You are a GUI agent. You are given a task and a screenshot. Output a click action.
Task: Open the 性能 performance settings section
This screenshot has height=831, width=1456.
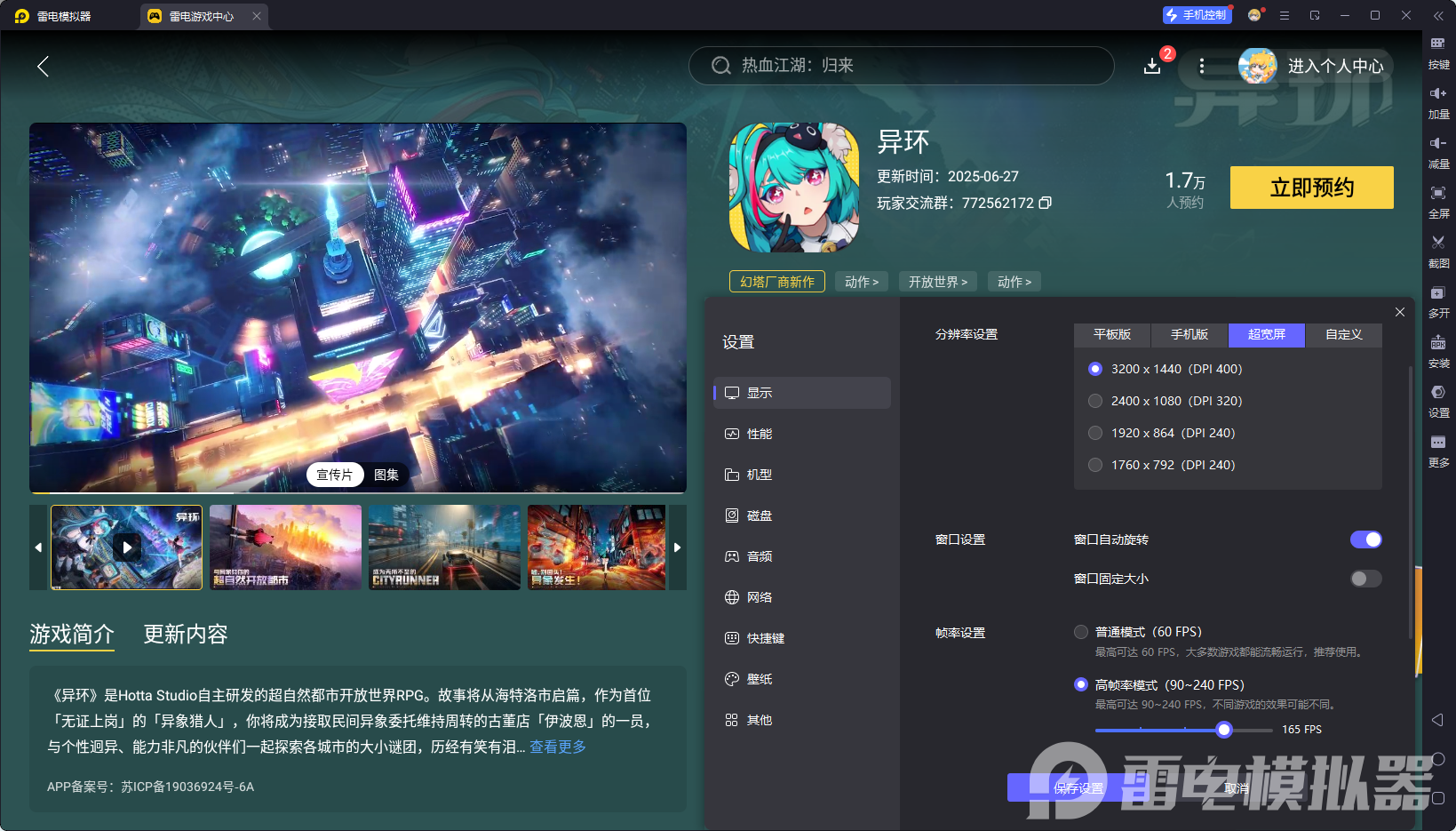pos(802,434)
